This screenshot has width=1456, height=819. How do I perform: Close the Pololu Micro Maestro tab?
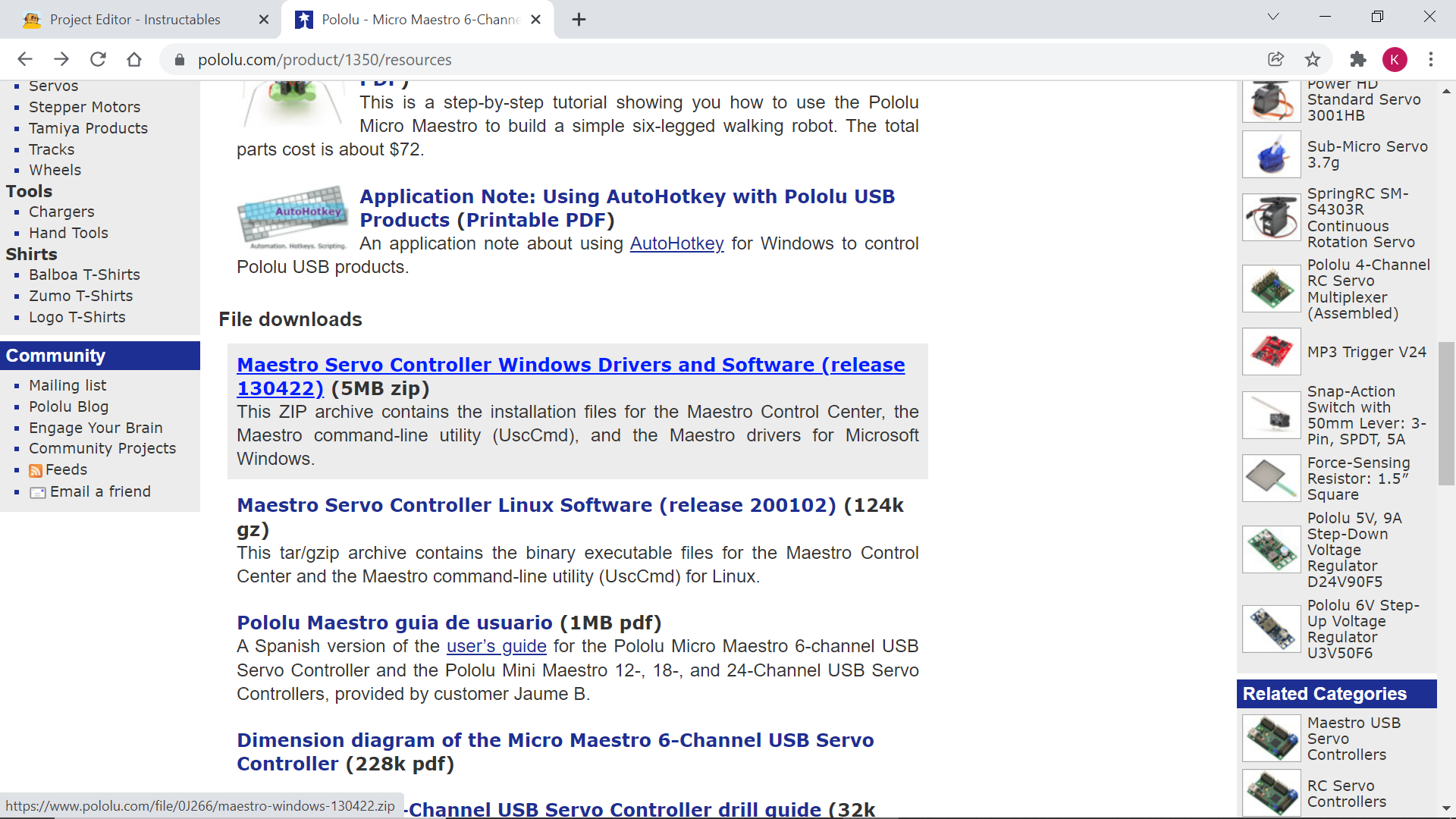535,20
